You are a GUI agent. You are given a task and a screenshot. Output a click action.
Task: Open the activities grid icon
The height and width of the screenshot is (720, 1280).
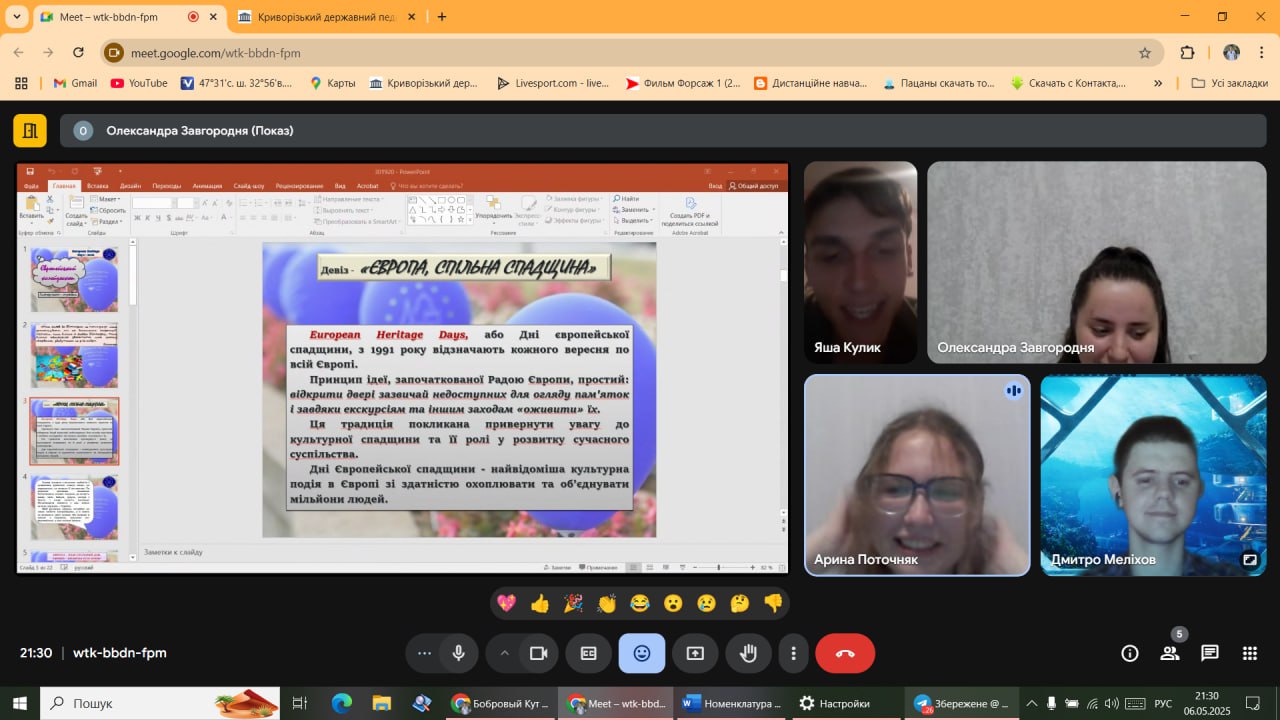1249,653
